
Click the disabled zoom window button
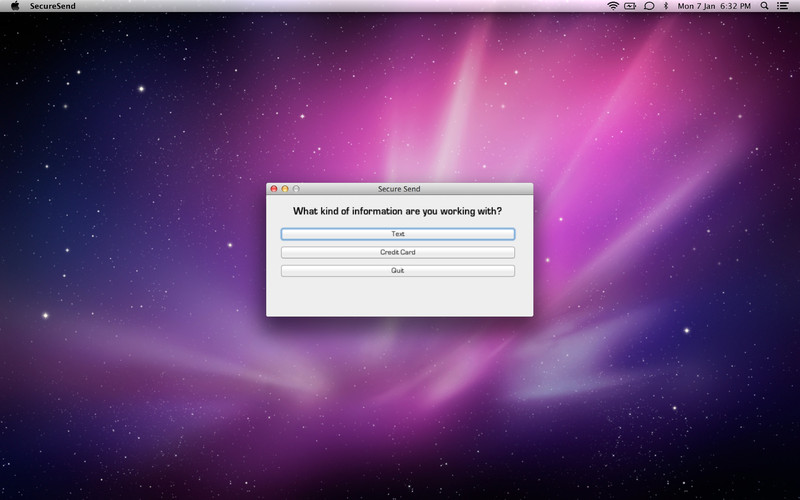point(296,189)
